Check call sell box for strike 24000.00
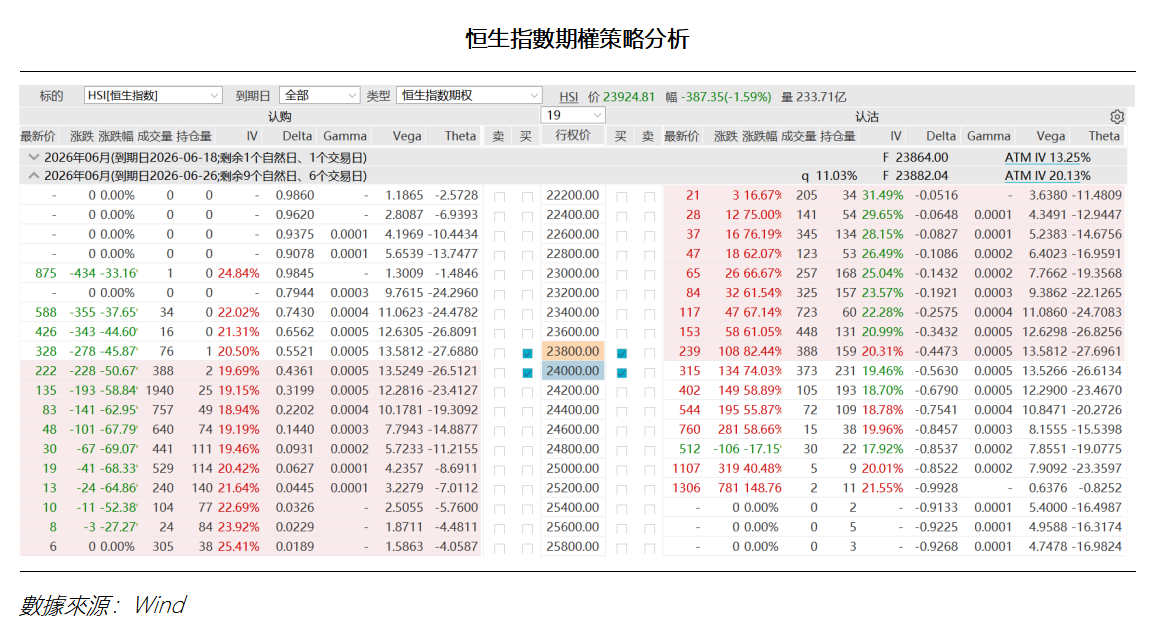The width and height of the screenshot is (1160, 631). [499, 372]
